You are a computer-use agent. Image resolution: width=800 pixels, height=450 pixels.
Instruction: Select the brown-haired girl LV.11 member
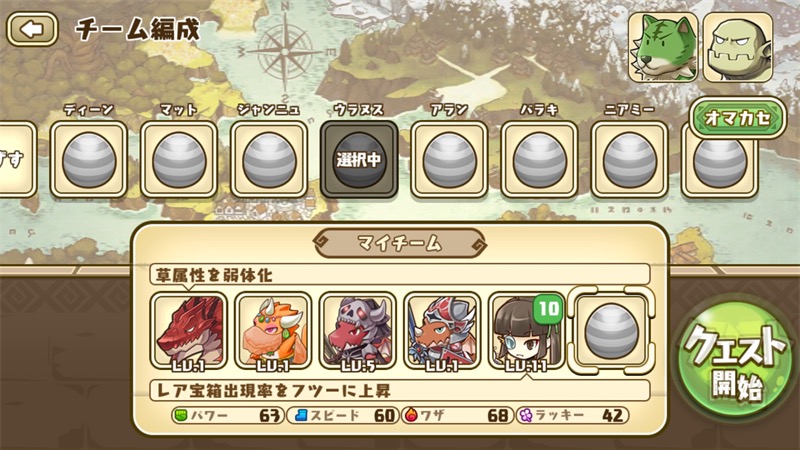click(527, 331)
